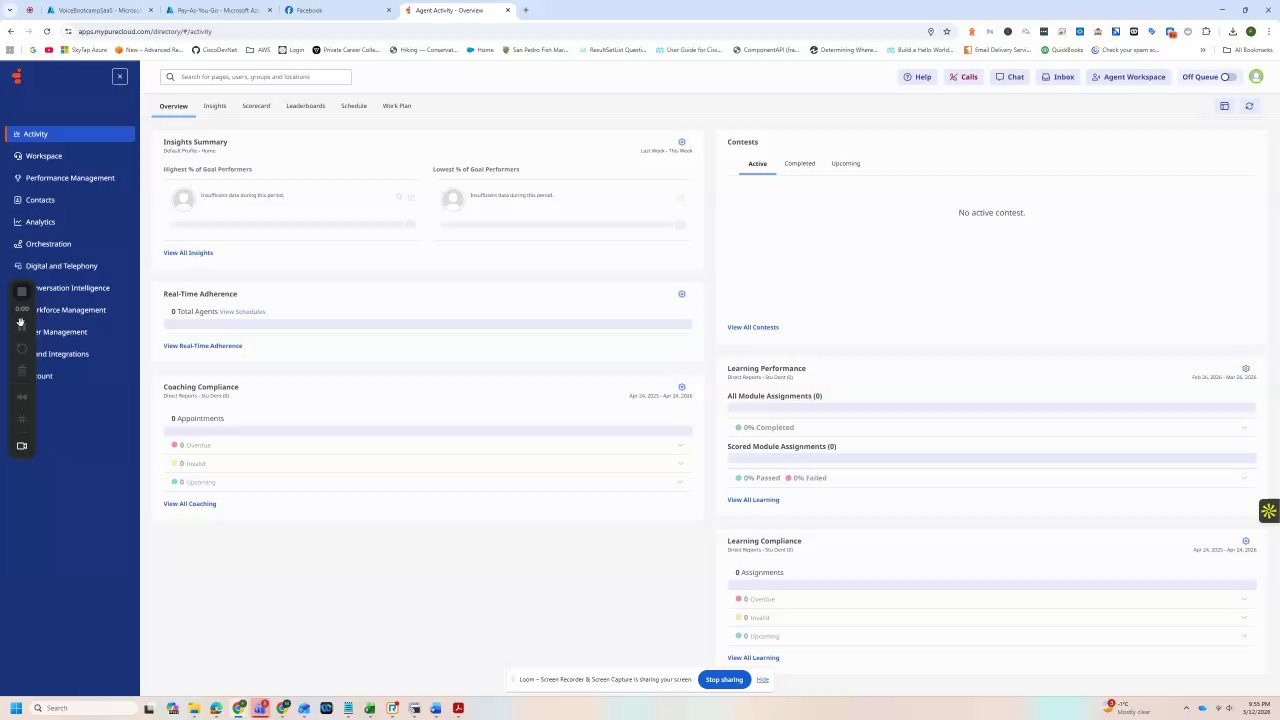Image resolution: width=1280 pixels, height=720 pixels.
Task: Toggle the Off Queue switch
Action: click(x=1228, y=77)
